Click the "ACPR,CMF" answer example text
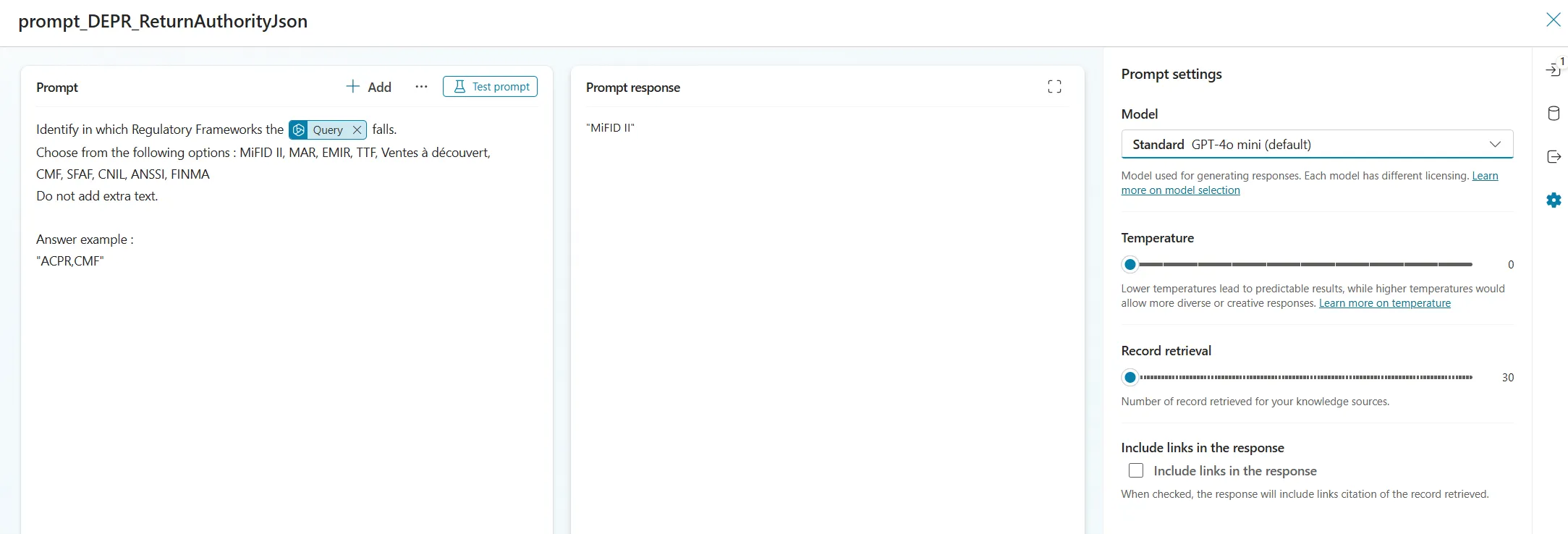This screenshot has height=534, width=1568. coord(70,261)
